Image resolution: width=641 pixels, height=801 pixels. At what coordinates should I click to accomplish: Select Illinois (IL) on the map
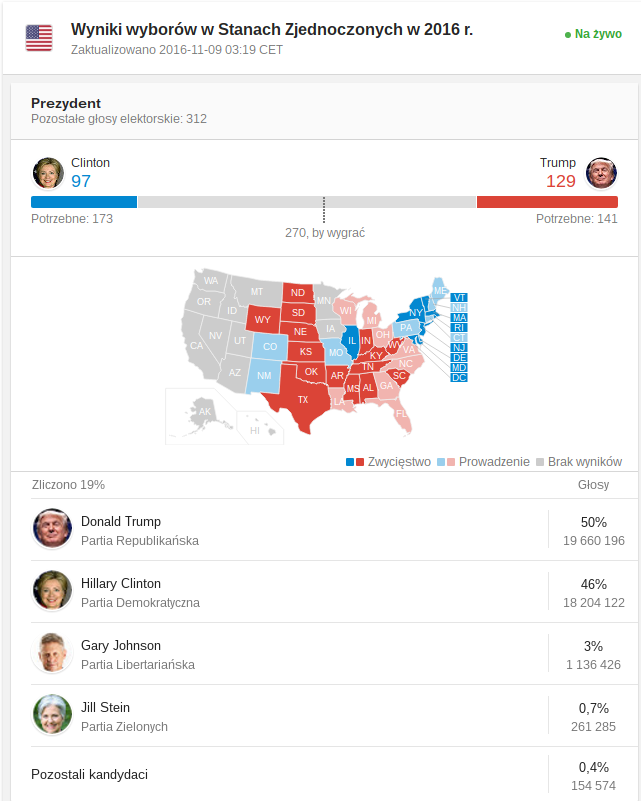351,341
